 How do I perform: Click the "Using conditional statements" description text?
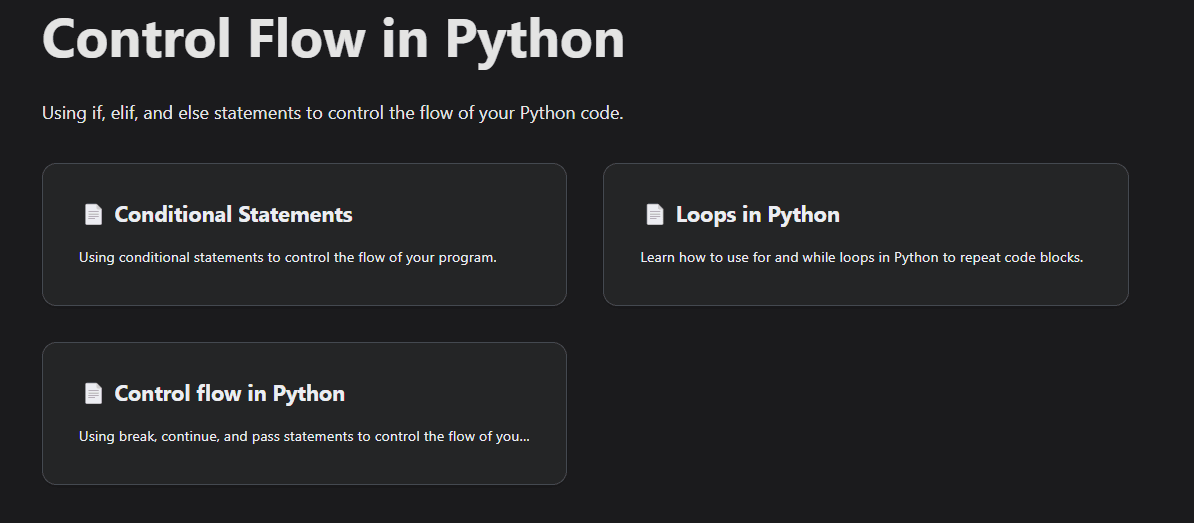point(288,257)
